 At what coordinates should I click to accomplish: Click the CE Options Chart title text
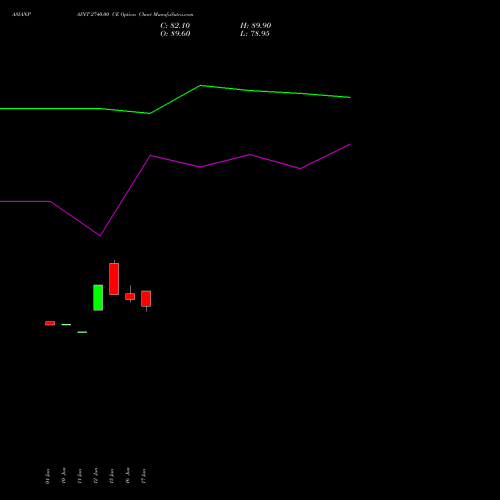(x=135, y=15)
